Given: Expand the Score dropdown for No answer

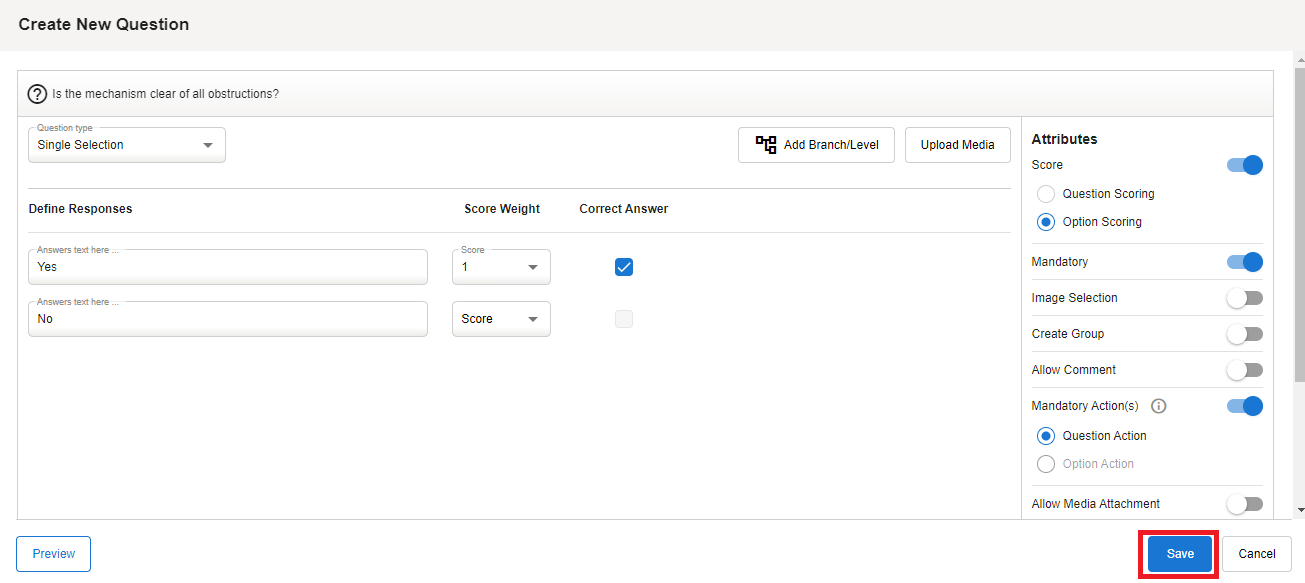Looking at the screenshot, I should 501,319.
